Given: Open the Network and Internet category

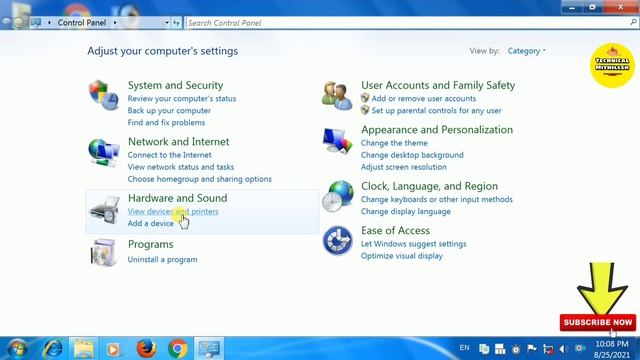Looking at the screenshot, I should point(178,142).
